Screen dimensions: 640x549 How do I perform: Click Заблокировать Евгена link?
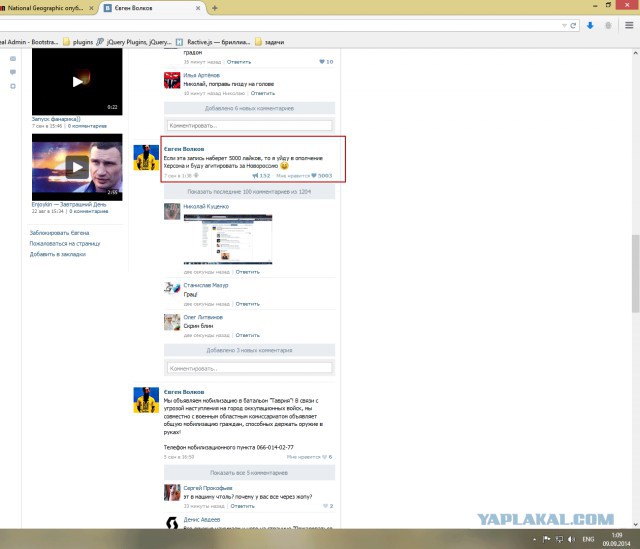click(66, 232)
